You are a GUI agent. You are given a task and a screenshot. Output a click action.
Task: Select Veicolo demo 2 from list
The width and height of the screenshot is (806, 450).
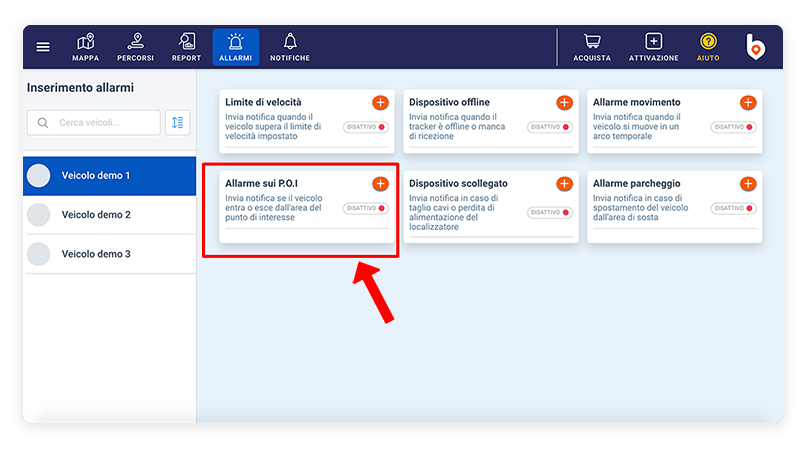coord(96,215)
